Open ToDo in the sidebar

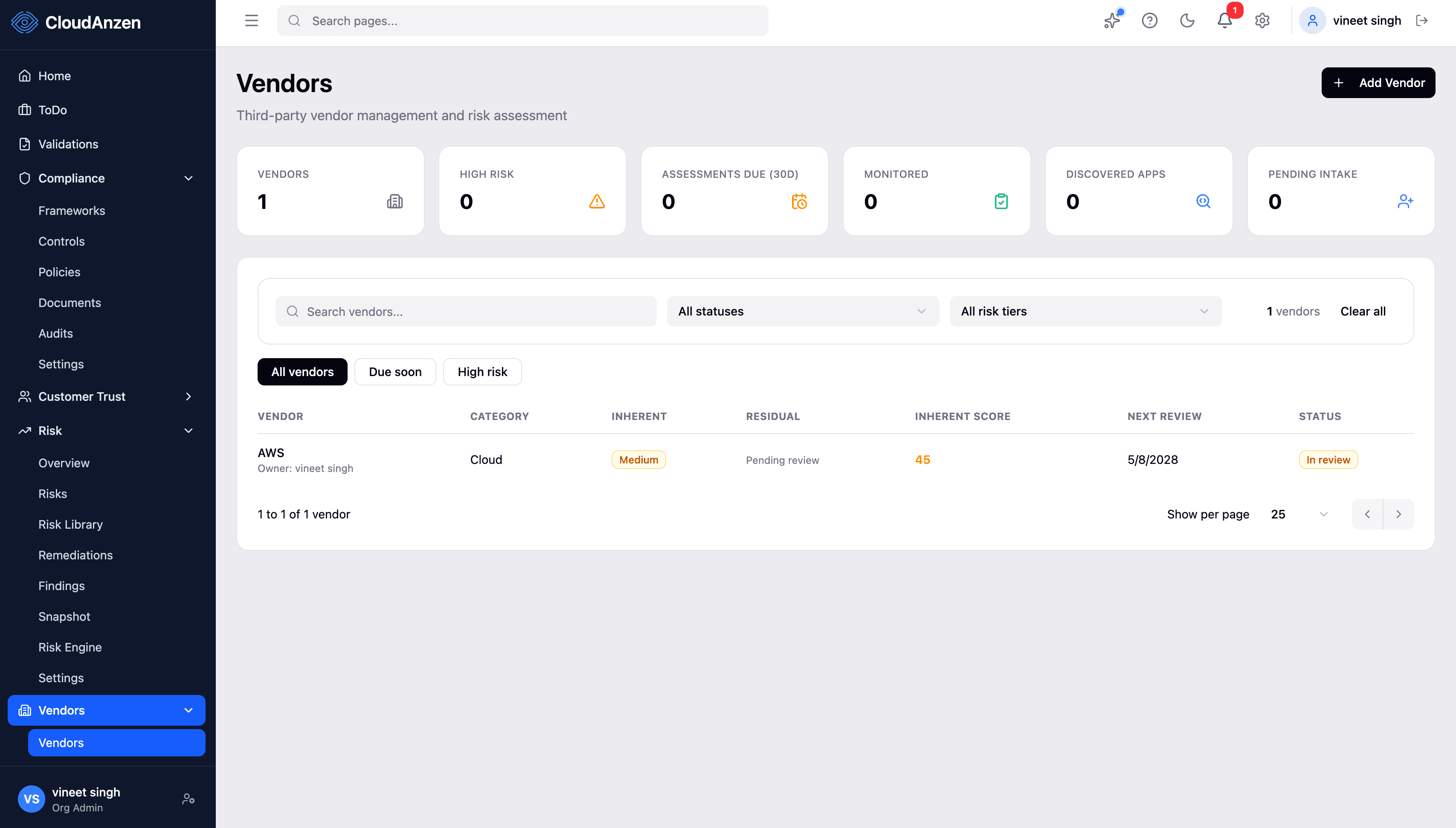[106, 110]
